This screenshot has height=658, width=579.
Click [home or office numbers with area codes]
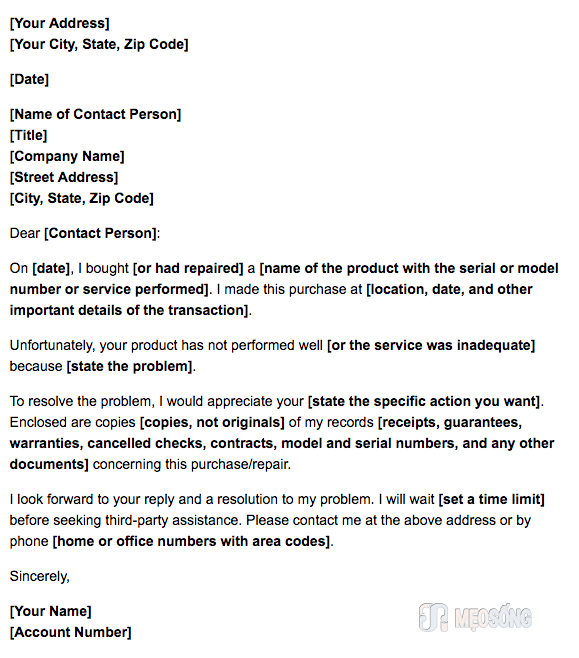[191, 541]
